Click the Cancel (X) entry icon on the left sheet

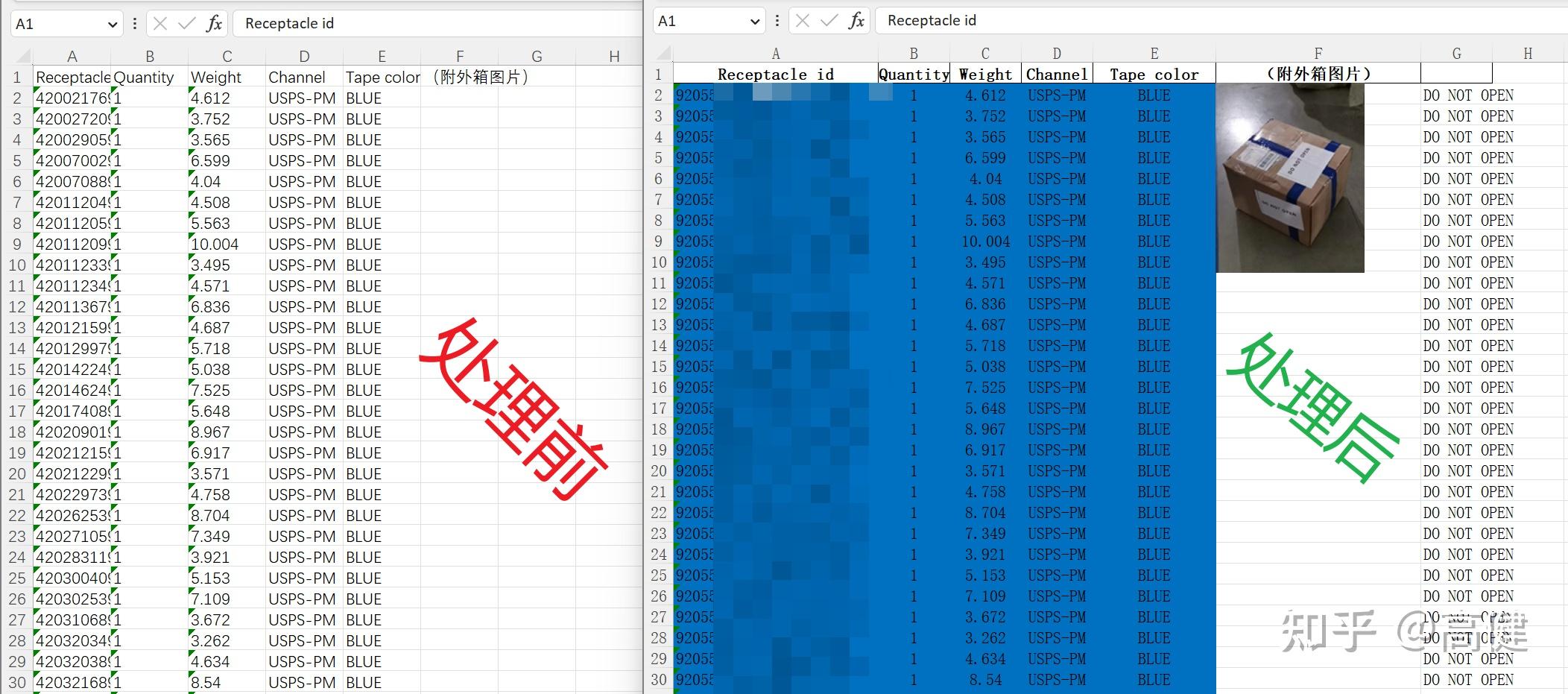160,23
